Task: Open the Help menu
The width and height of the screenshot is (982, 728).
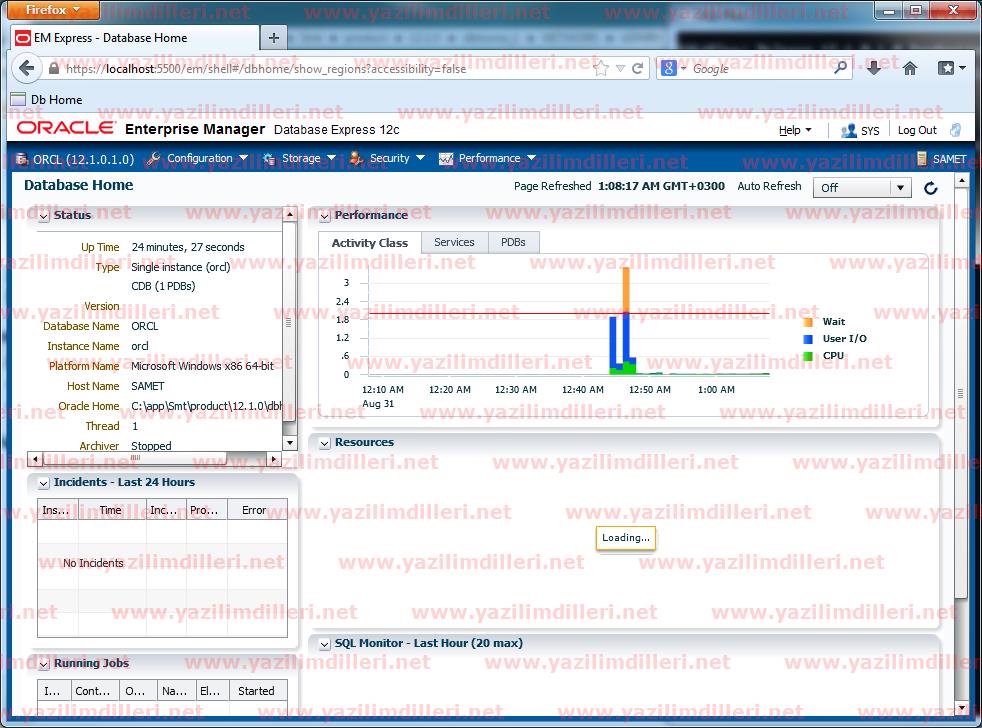Action: point(795,130)
